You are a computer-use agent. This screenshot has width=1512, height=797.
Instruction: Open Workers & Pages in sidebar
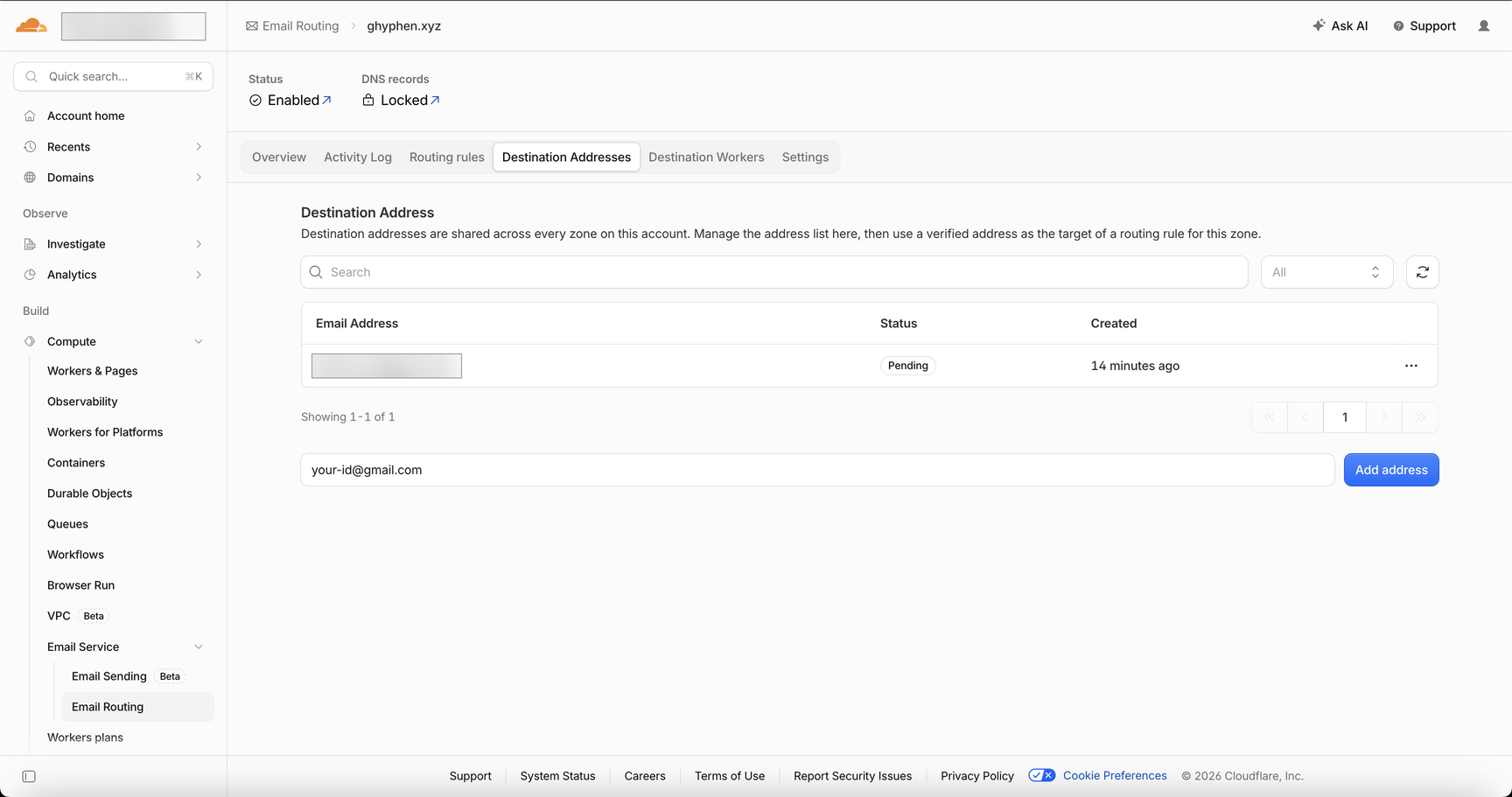(x=93, y=371)
